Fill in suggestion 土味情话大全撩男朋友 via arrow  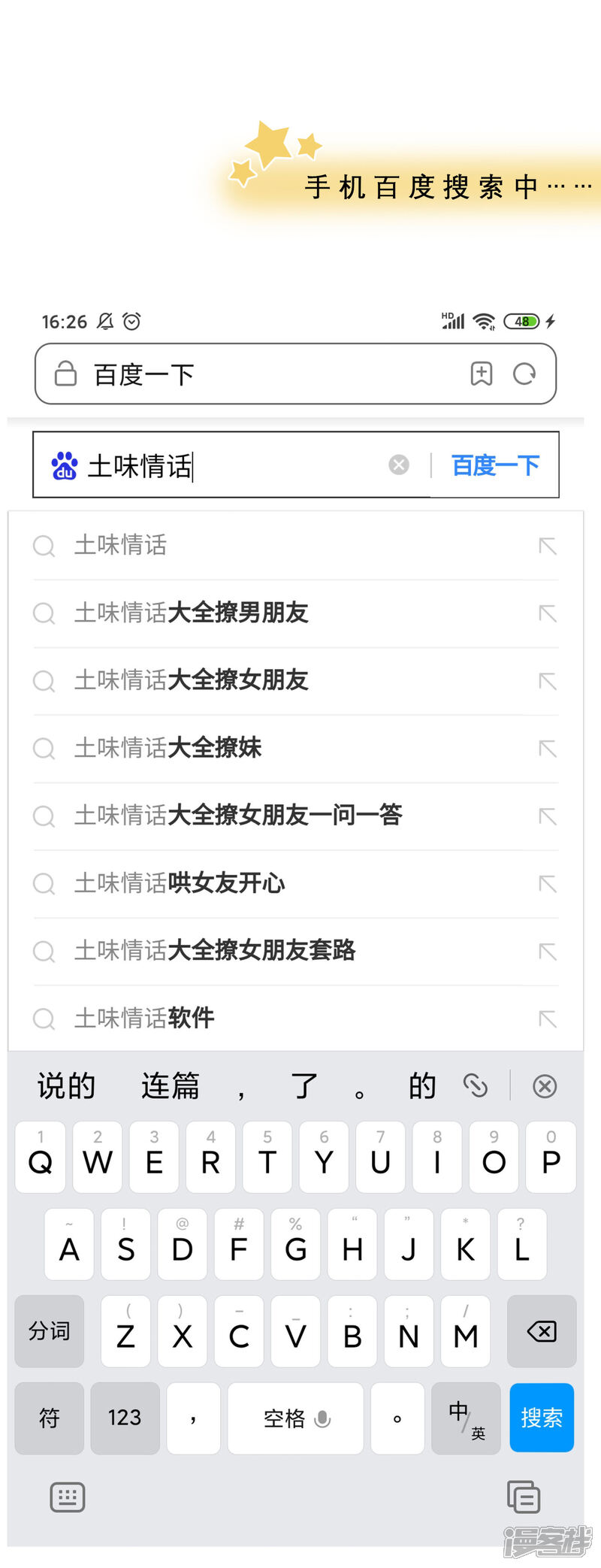548,613
